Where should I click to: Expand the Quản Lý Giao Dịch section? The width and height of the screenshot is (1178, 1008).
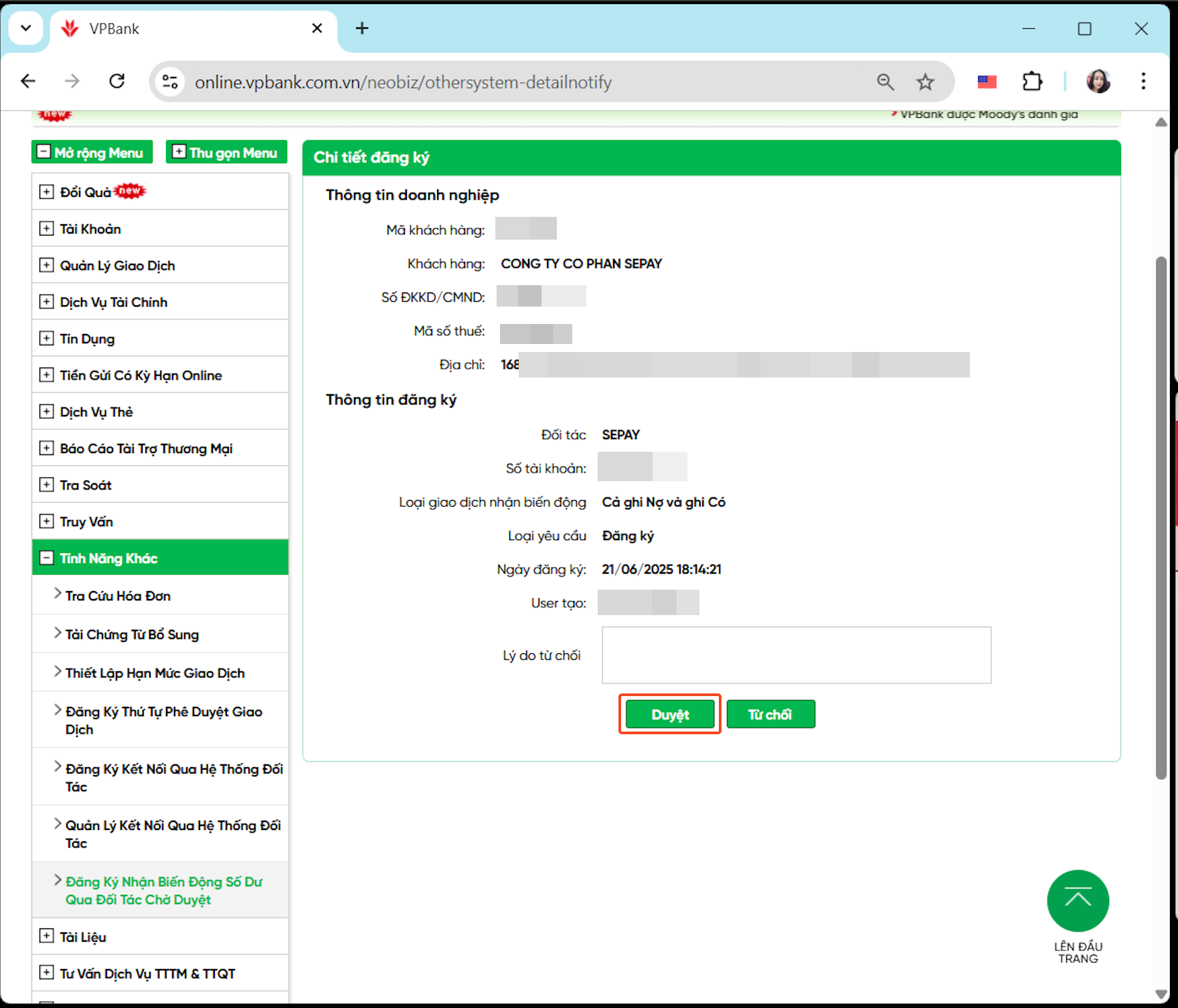click(46, 266)
